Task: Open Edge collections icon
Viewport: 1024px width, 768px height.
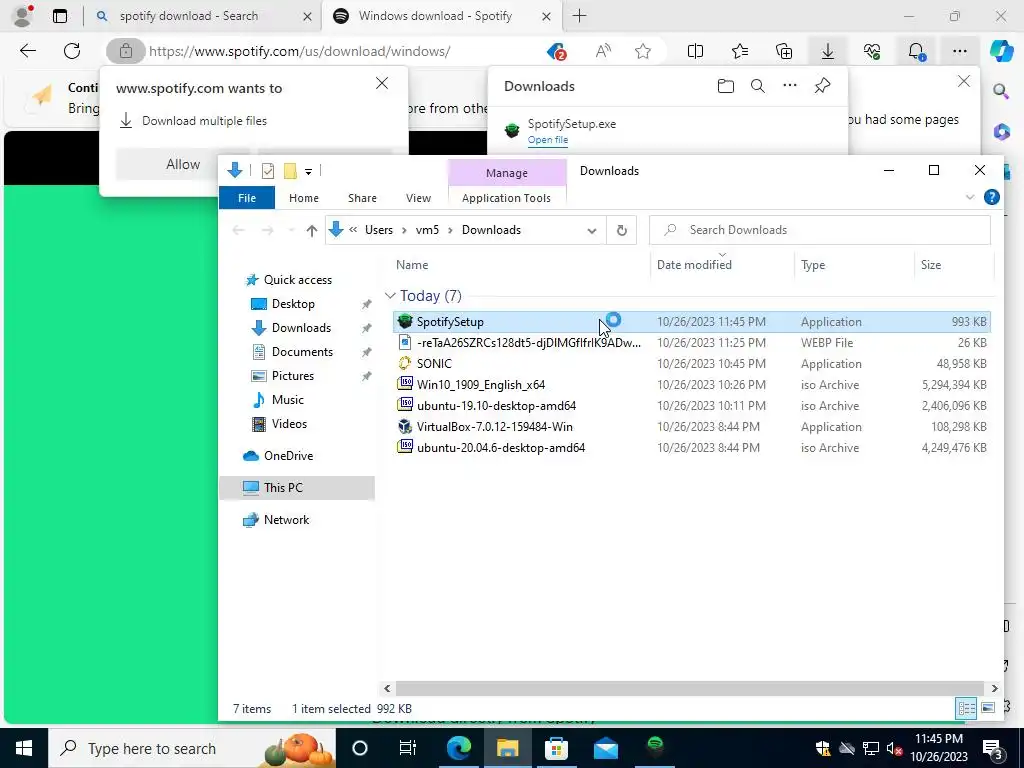Action: (784, 51)
